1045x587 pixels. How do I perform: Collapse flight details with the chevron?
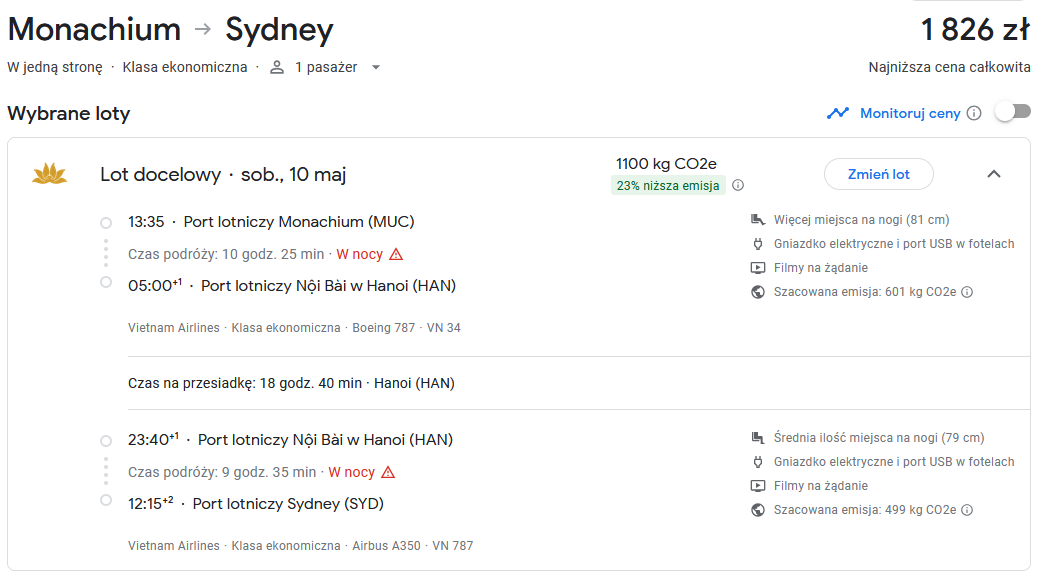994,174
